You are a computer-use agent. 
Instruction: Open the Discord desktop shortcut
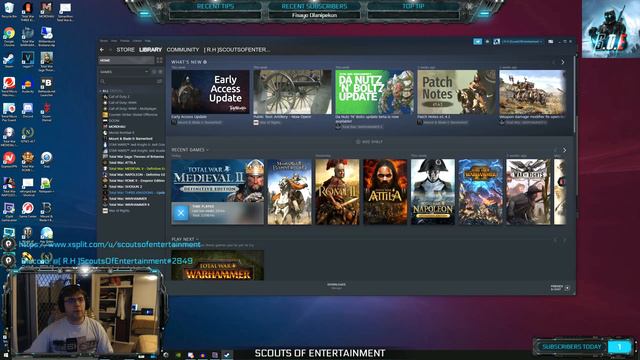27,110
